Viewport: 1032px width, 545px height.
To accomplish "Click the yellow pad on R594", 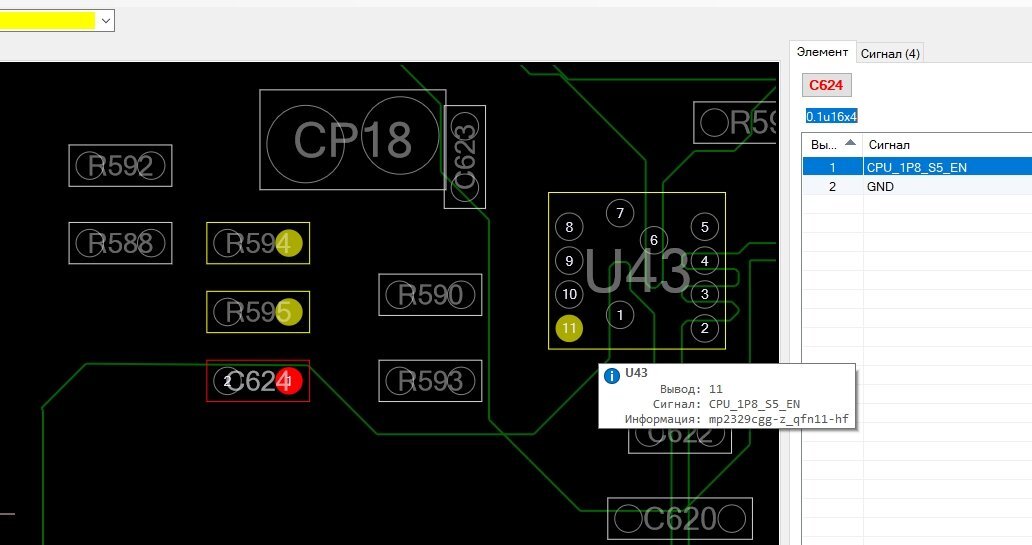I will click(x=289, y=243).
